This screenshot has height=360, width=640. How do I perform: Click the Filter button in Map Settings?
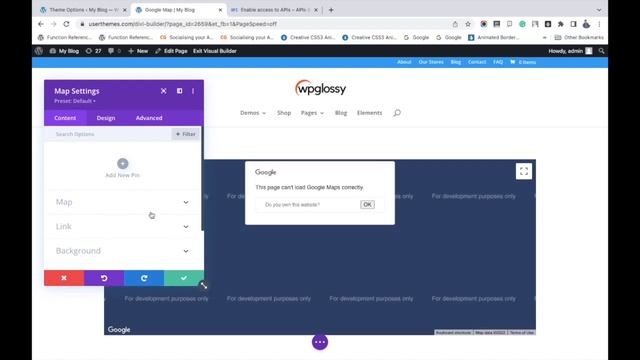[x=186, y=134]
